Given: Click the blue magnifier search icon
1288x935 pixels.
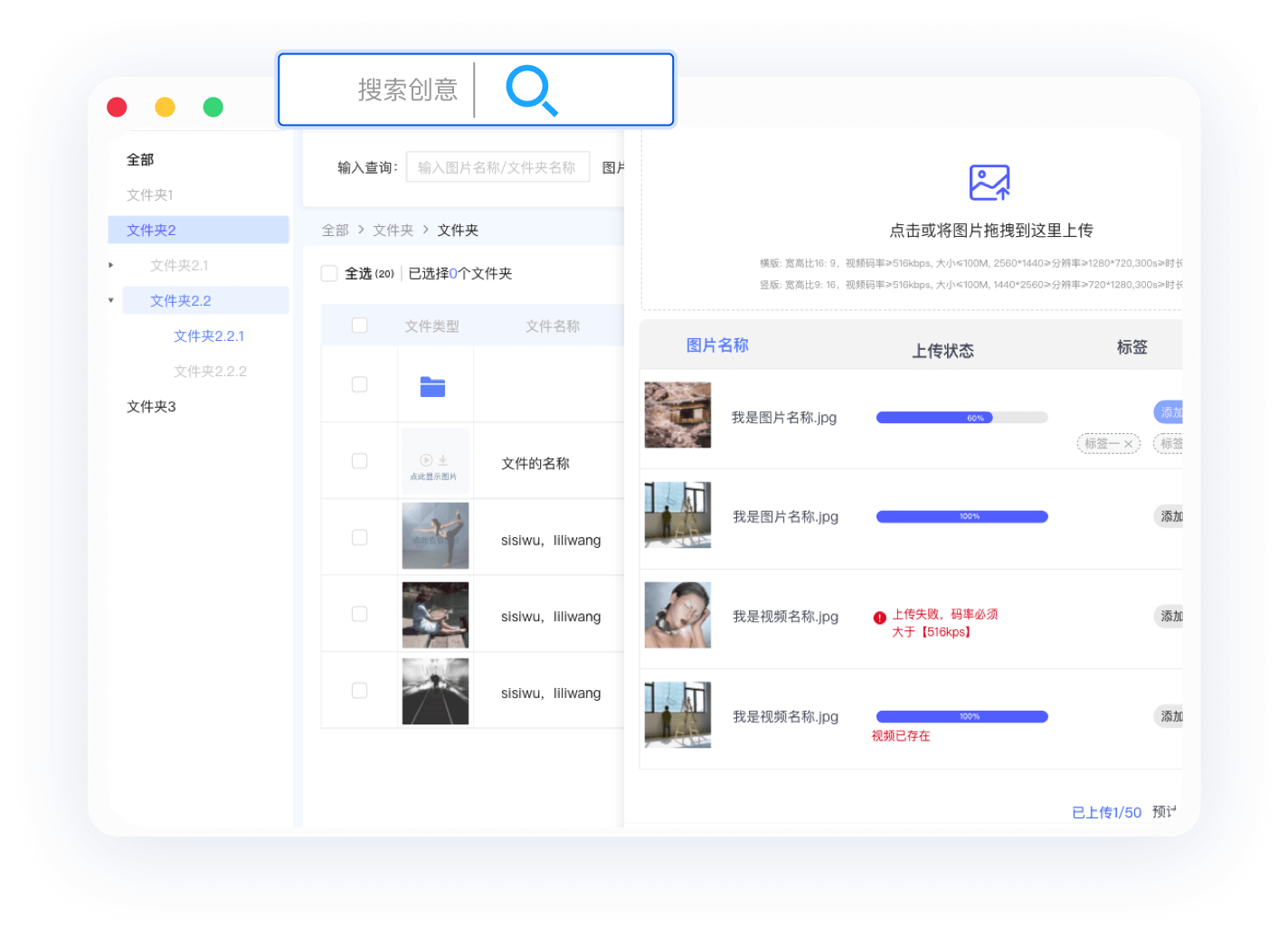Looking at the screenshot, I should point(531,90).
